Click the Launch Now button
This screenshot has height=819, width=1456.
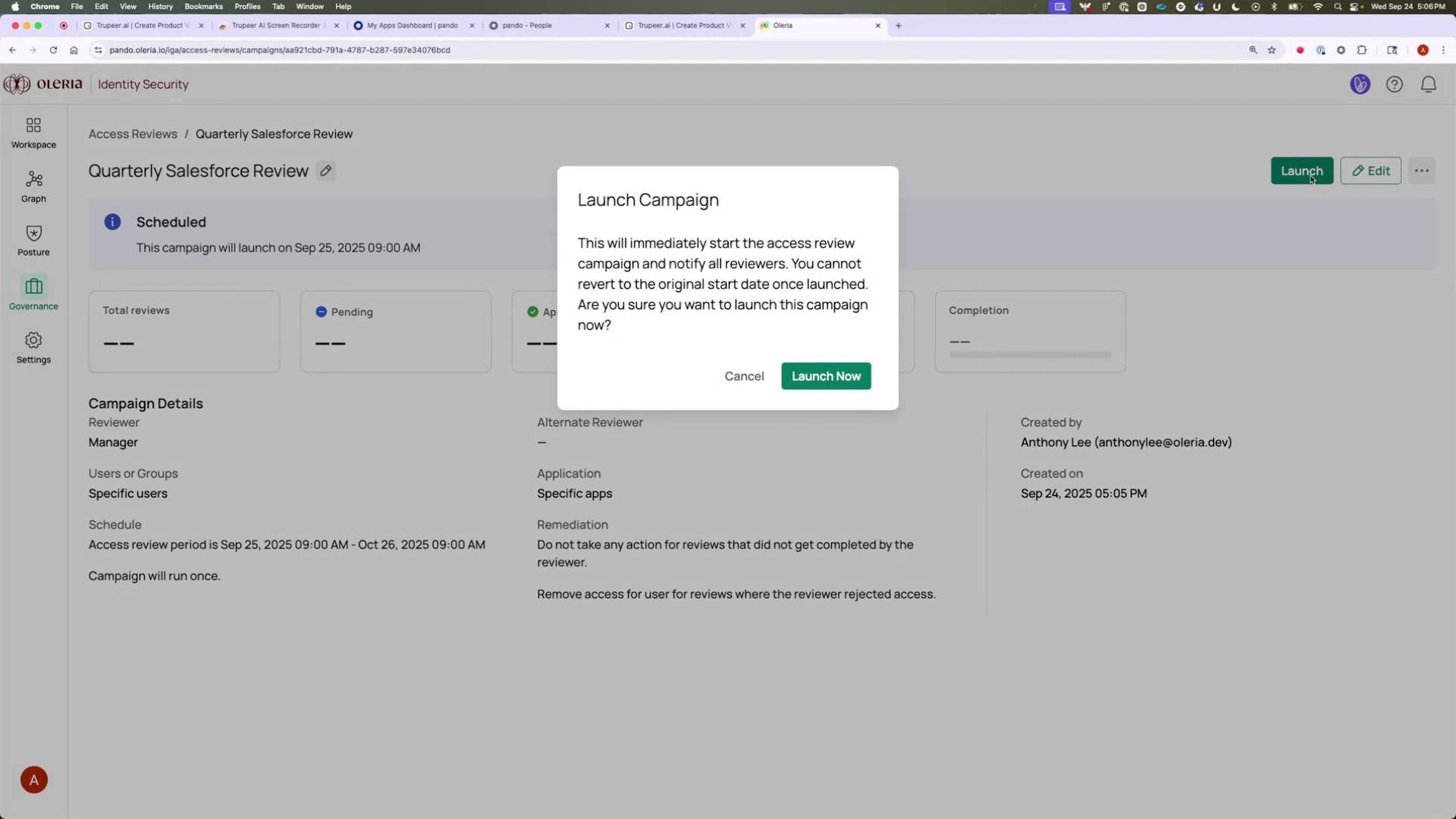(x=825, y=375)
